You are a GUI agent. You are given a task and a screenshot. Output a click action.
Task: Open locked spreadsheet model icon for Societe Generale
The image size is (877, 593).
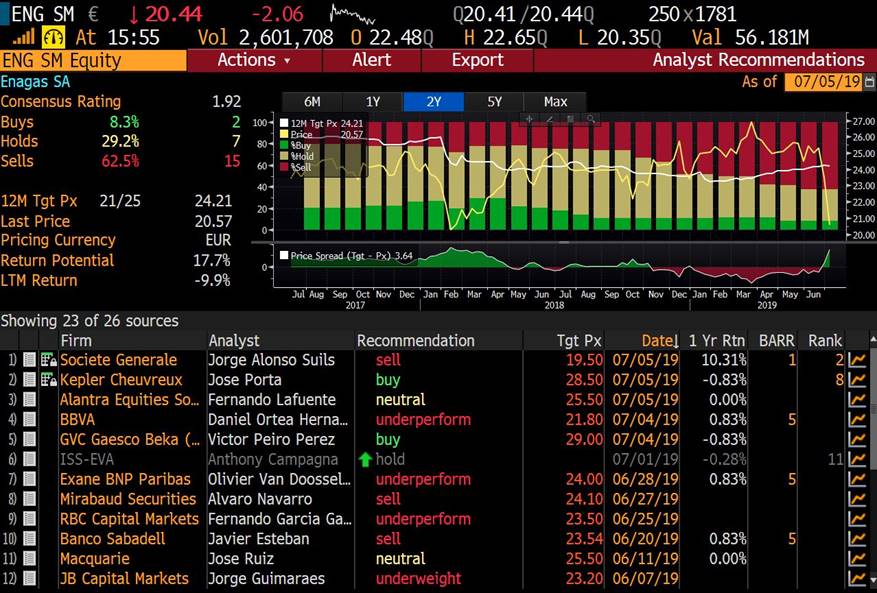click(49, 360)
